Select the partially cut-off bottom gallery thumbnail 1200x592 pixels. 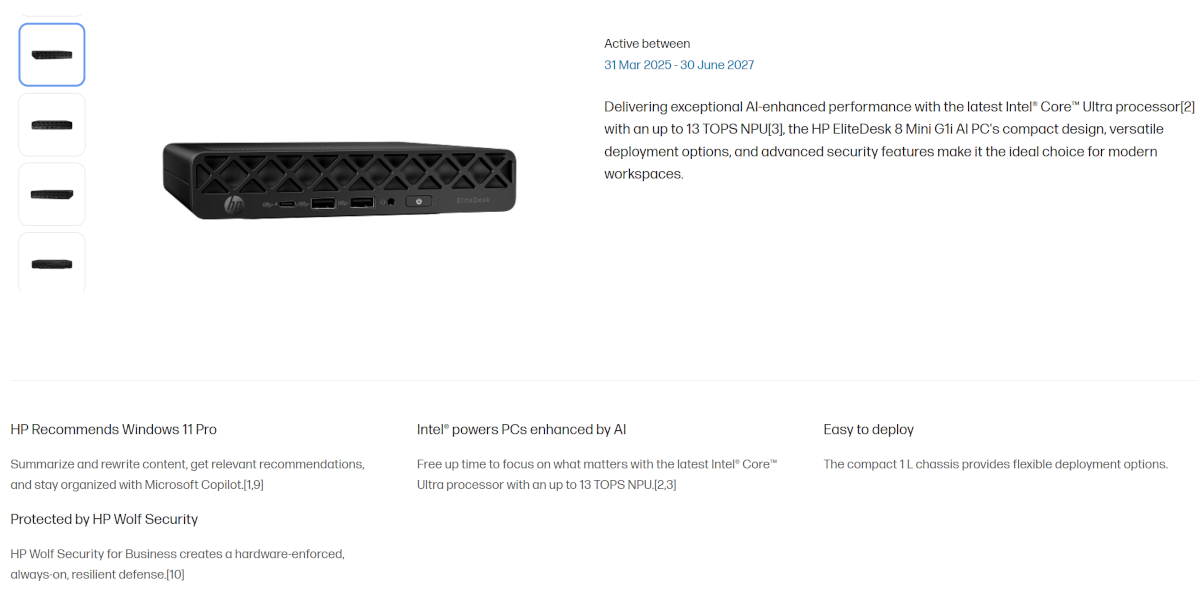[x=52, y=263]
